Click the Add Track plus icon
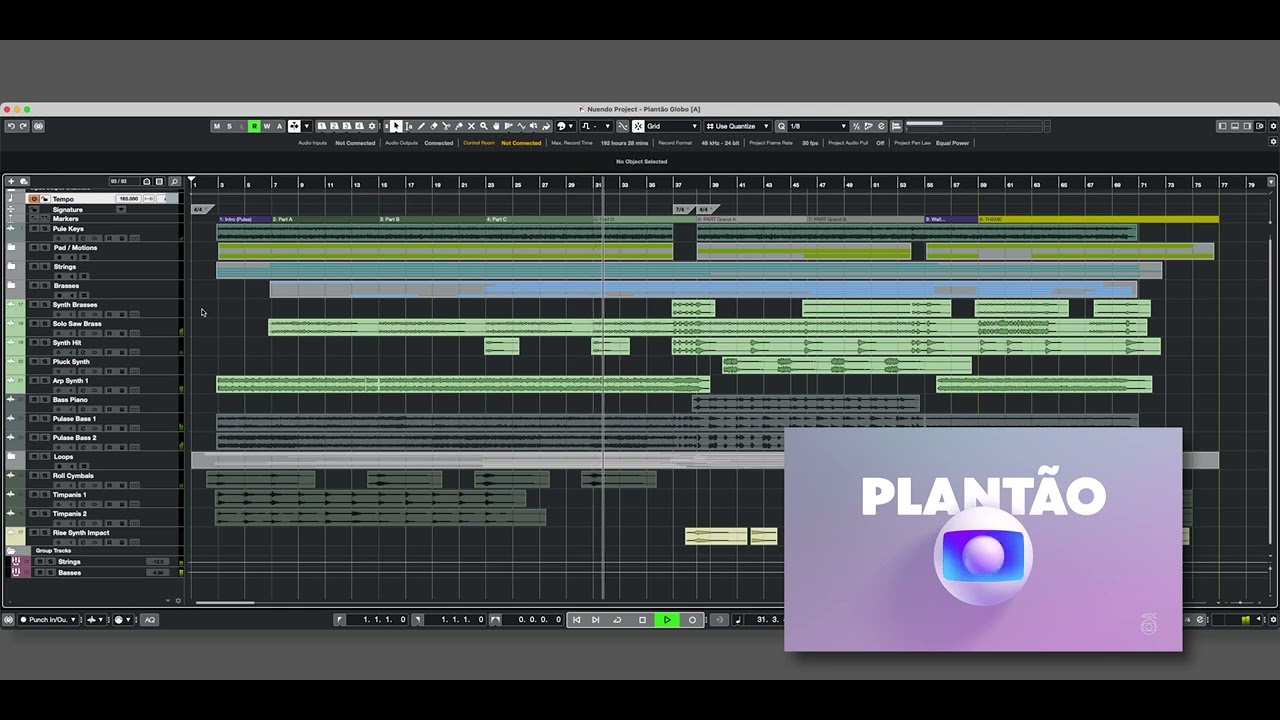The height and width of the screenshot is (720, 1280). 11,181
